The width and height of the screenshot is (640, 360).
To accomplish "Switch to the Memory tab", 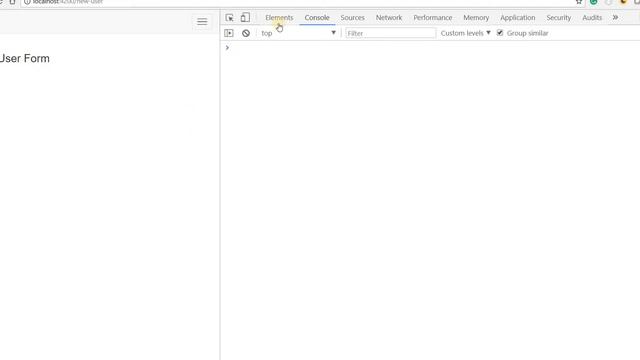I will 476,18.
